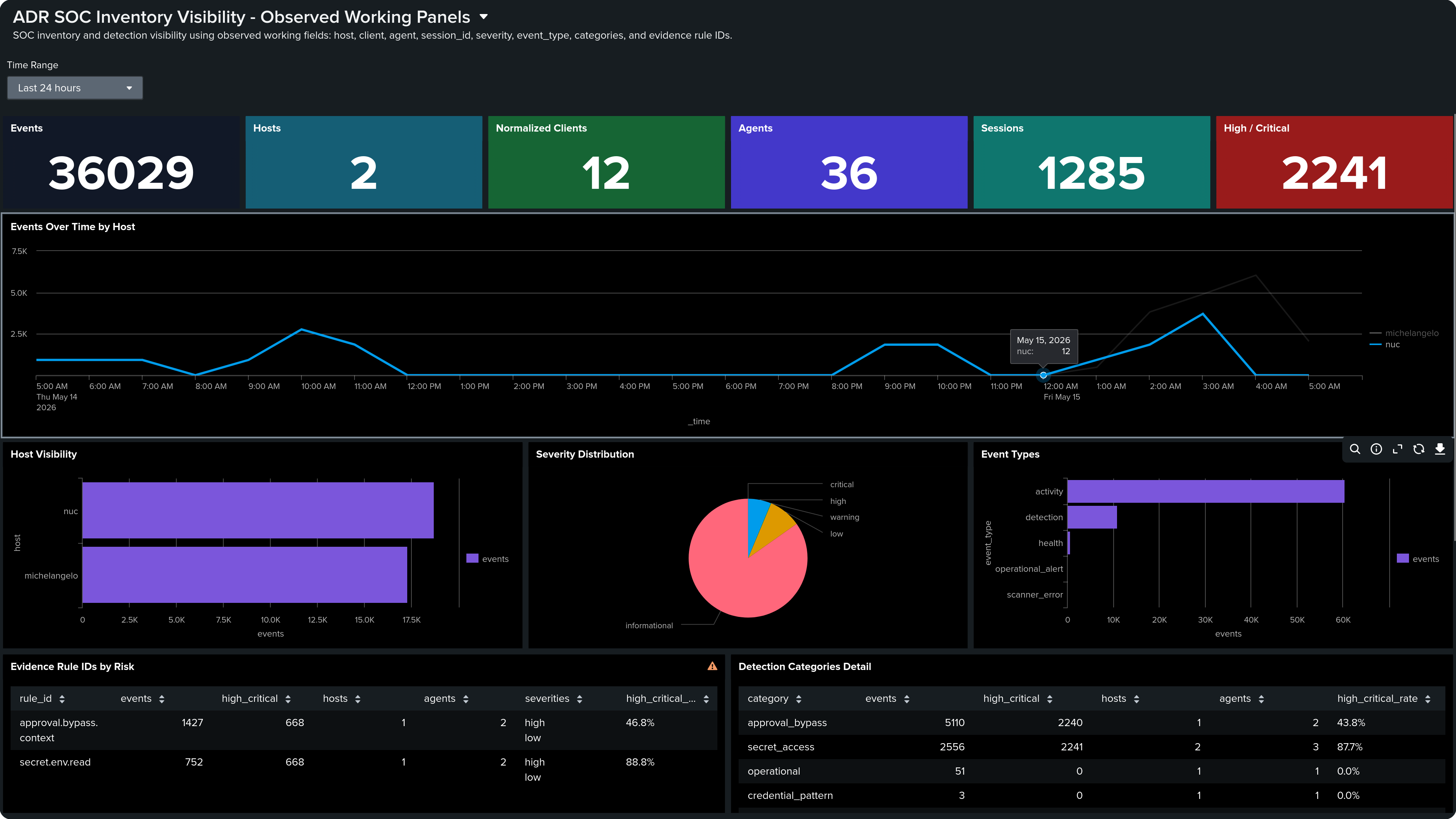Click the secret.env.read rule row
The image size is (1456, 819).
click(364, 770)
